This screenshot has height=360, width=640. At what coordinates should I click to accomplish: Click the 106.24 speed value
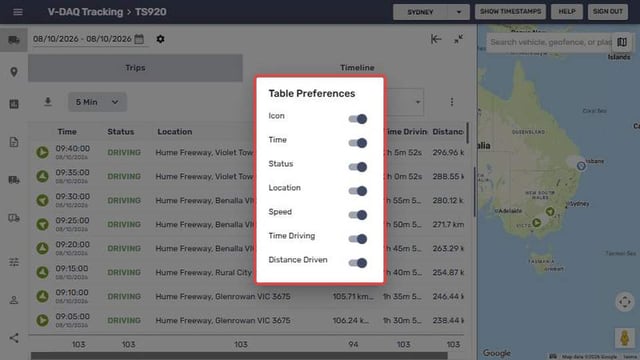point(350,320)
